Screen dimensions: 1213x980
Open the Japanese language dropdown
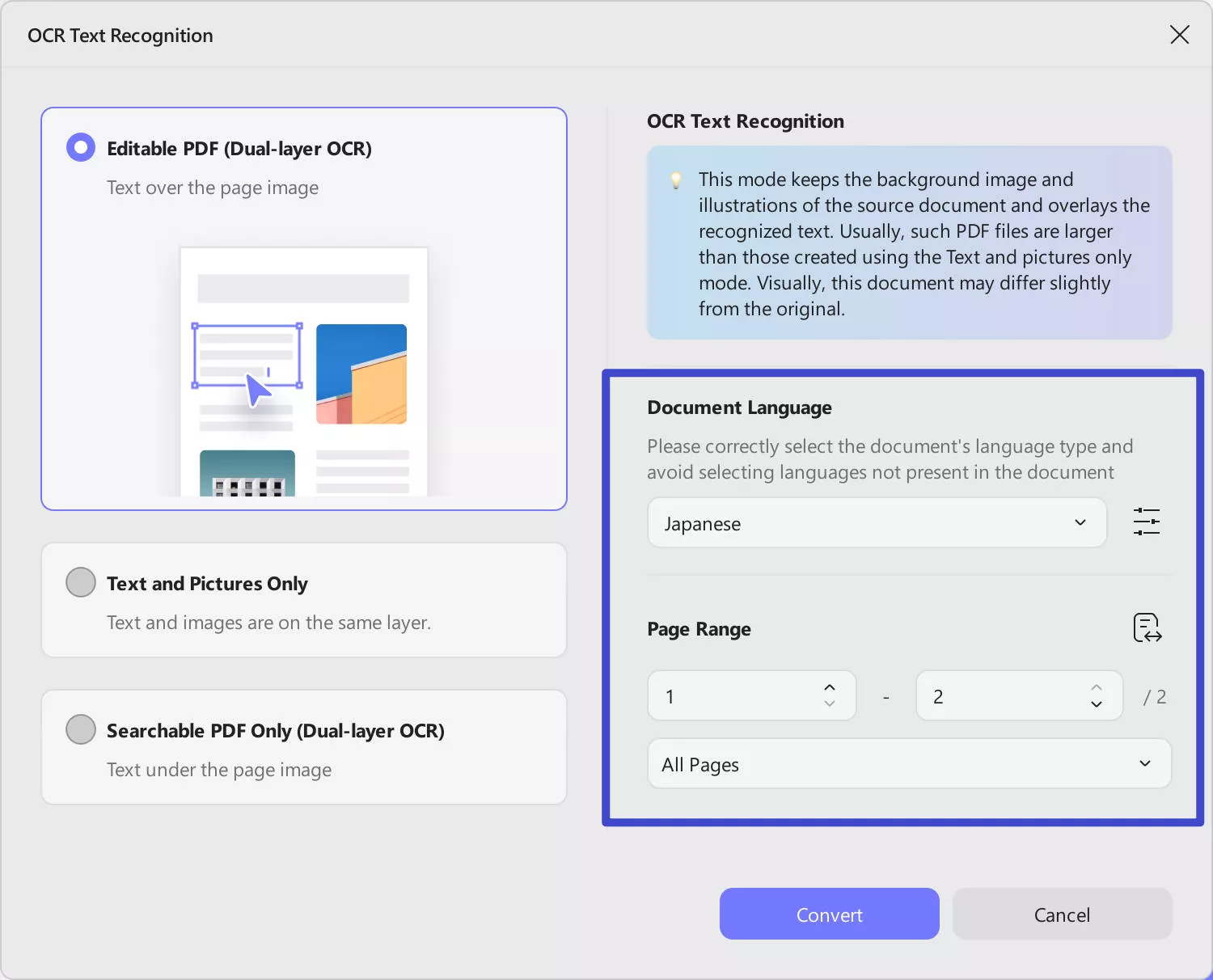(877, 523)
